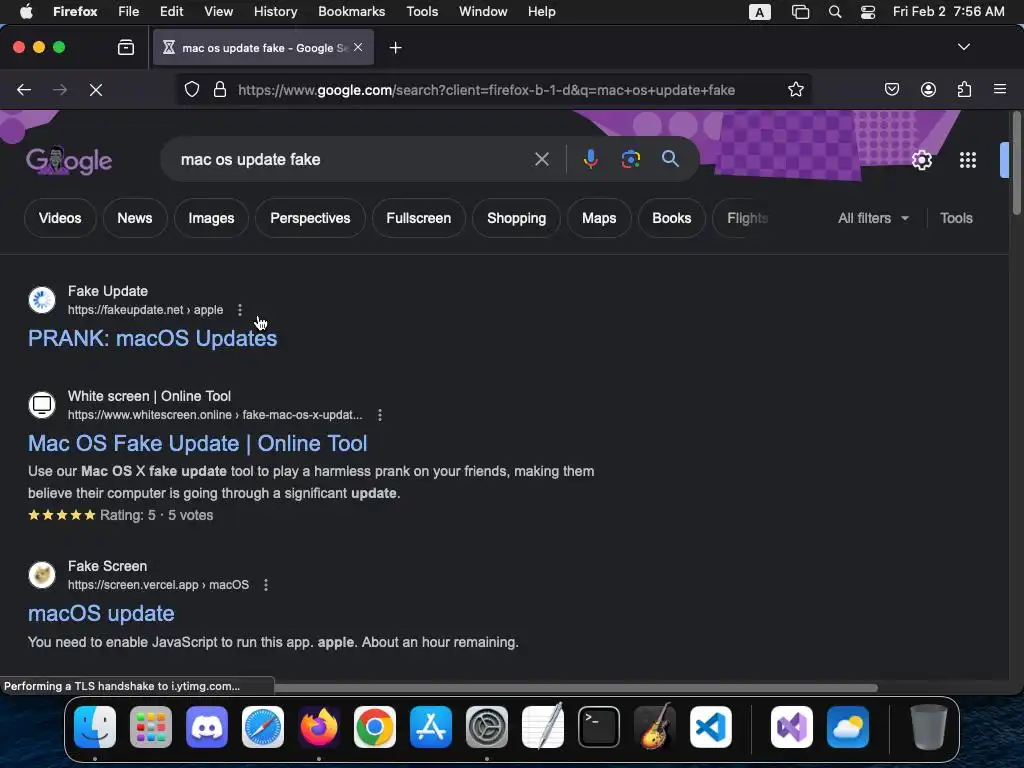
Task: Stop loading the page
Action: tap(96, 89)
